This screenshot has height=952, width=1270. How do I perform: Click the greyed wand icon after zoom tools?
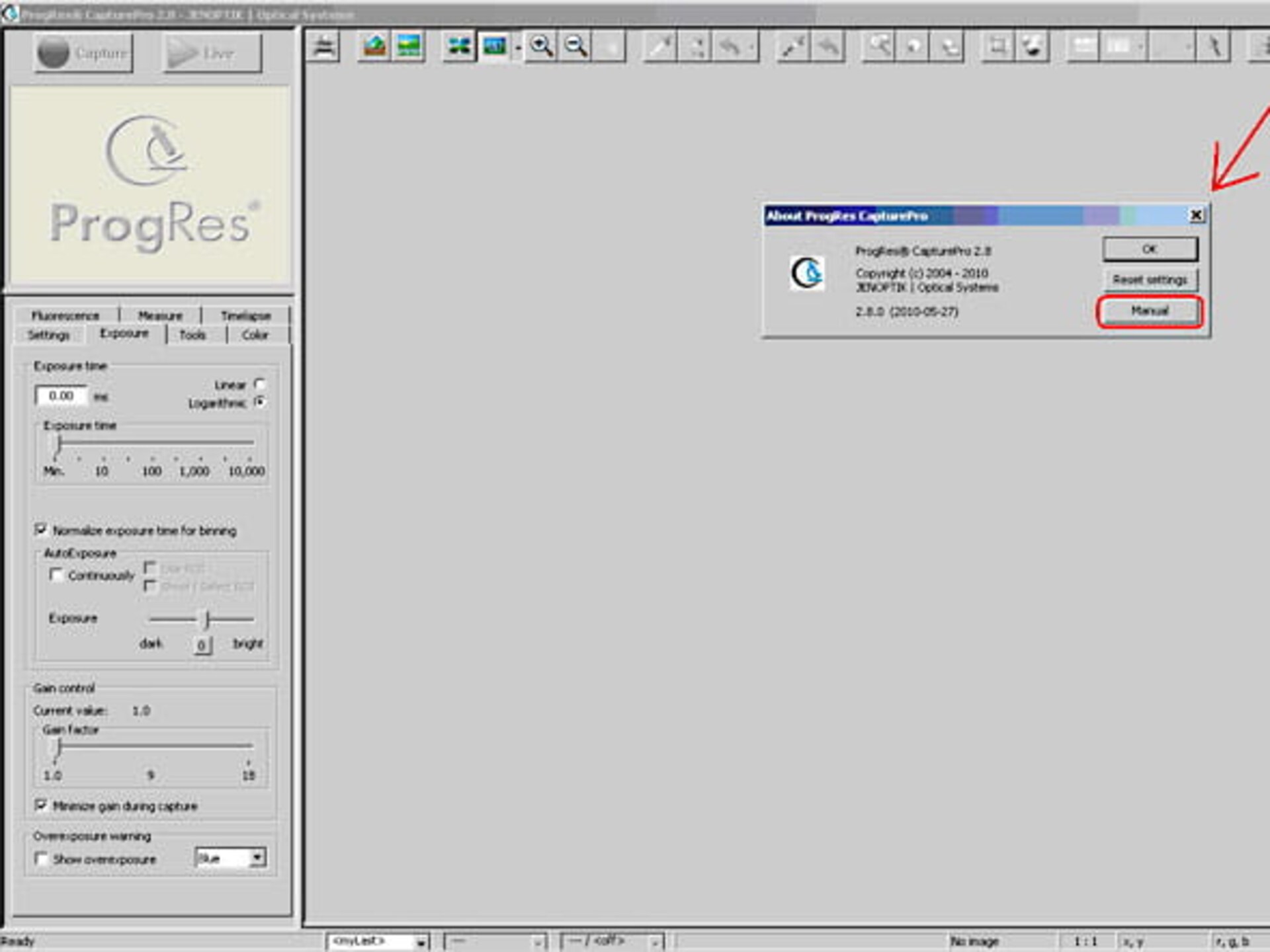coord(661,46)
